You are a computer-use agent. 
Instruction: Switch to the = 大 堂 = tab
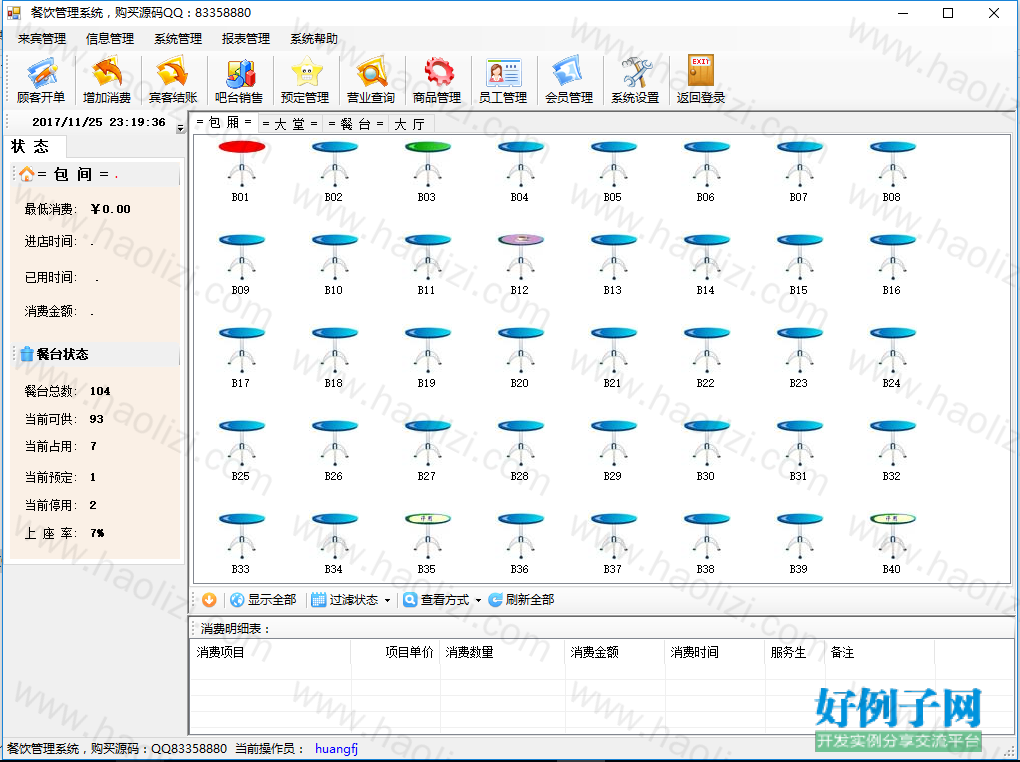tap(290, 124)
